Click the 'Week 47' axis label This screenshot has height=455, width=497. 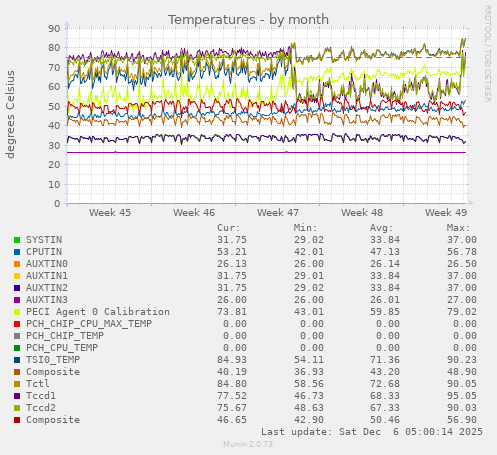[278, 212]
